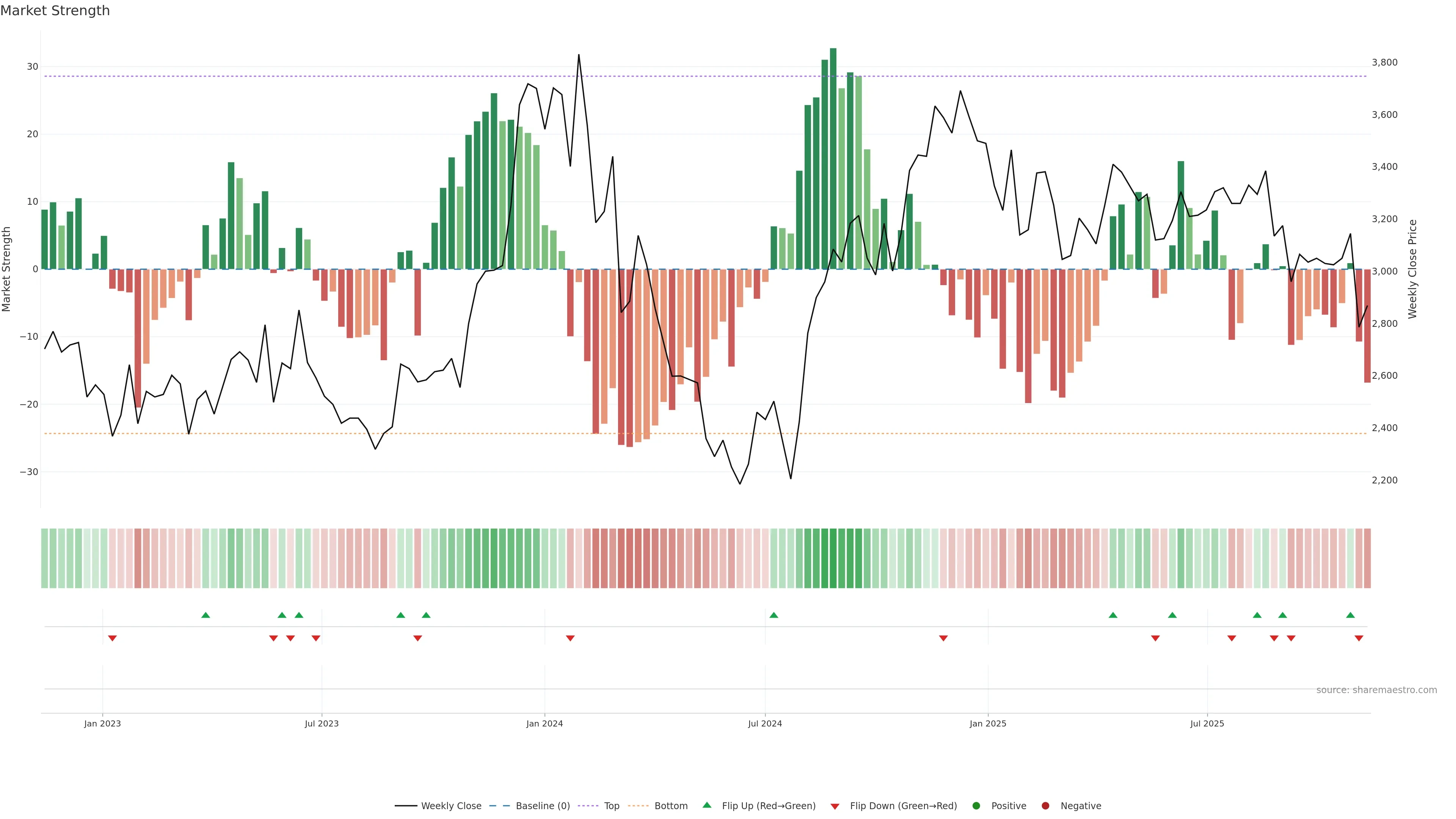Click the red Negative legend dot

pyautogui.click(x=1045, y=805)
